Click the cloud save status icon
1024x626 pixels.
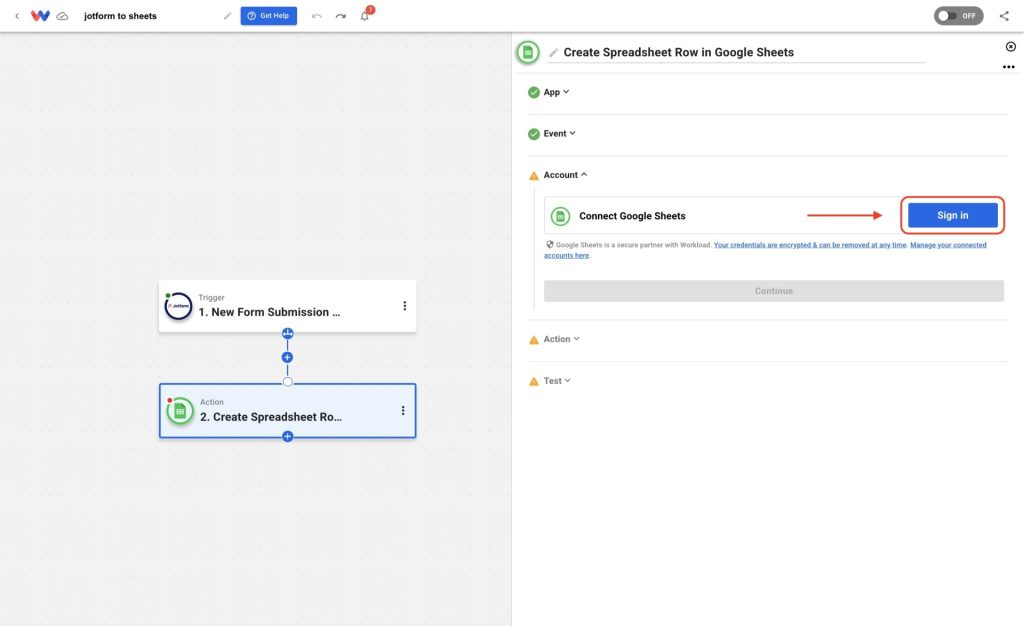pyautogui.click(x=63, y=16)
